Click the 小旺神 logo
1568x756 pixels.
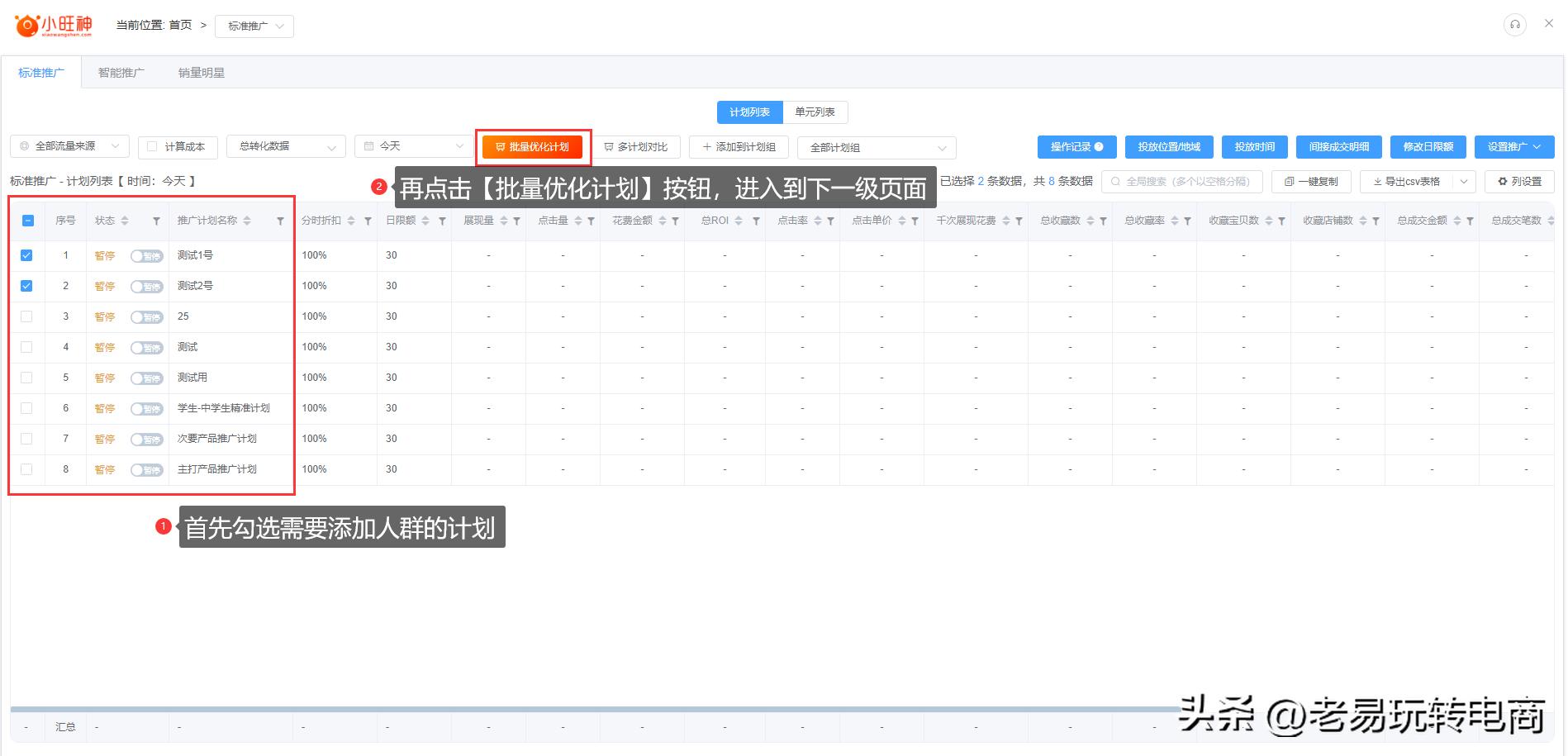click(55, 26)
